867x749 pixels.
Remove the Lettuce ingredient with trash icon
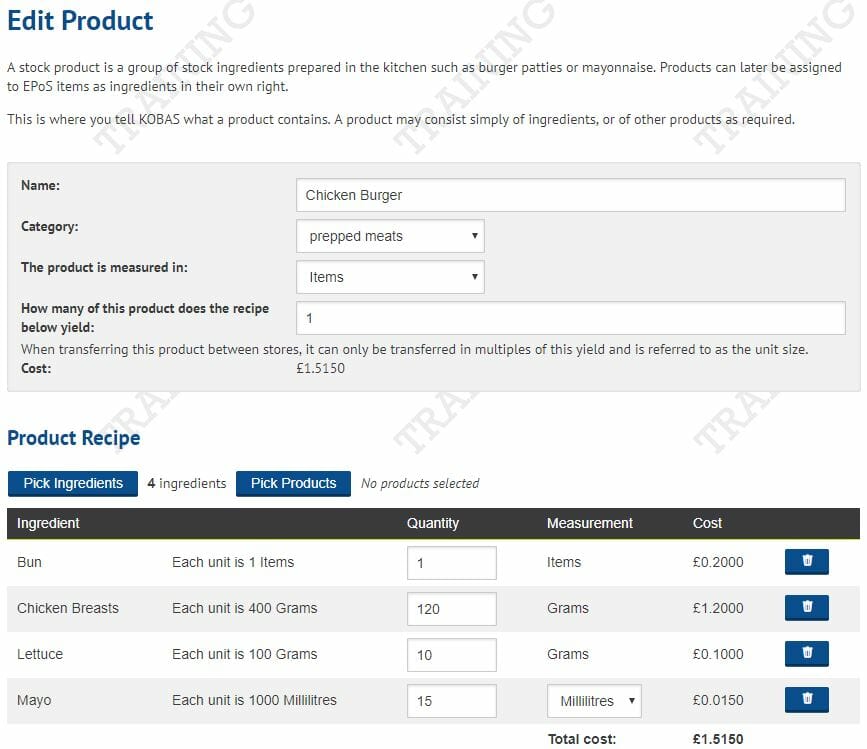(807, 654)
